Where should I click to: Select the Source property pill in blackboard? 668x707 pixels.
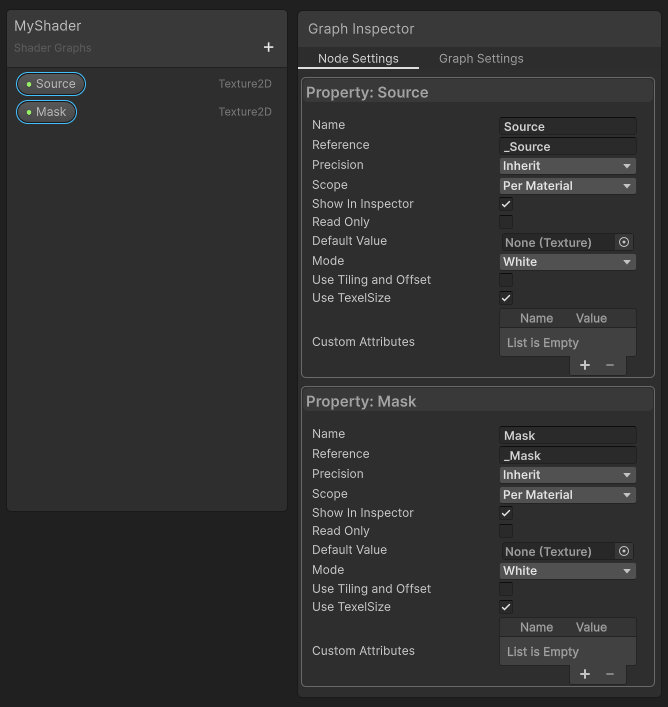click(x=51, y=84)
